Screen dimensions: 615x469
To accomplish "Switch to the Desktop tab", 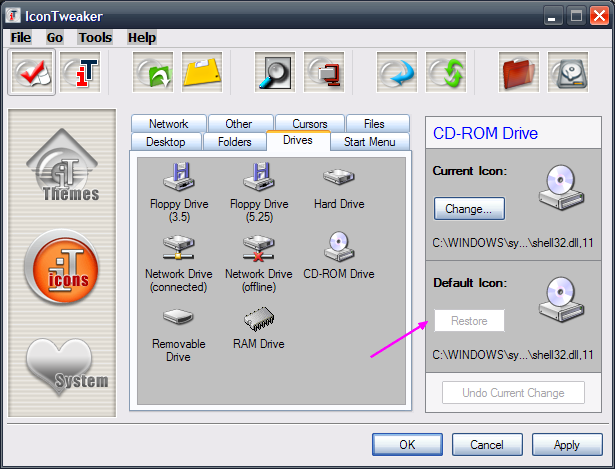I will coord(166,142).
